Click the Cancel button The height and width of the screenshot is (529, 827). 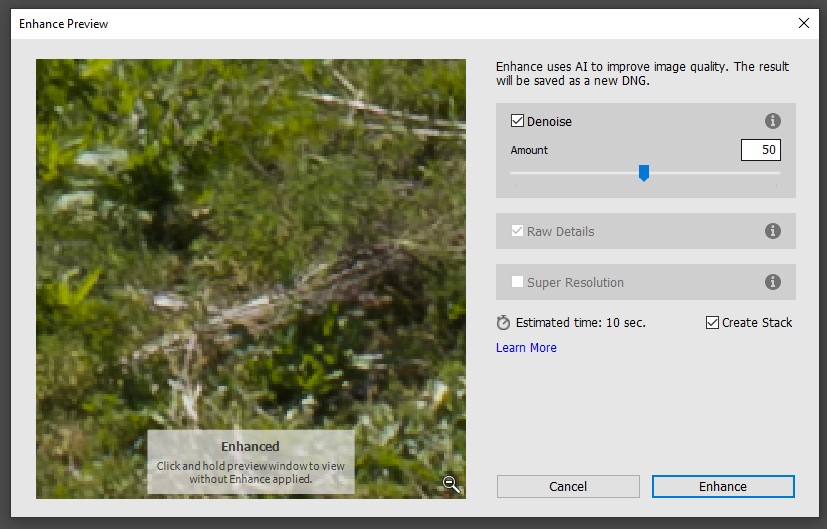pos(568,486)
